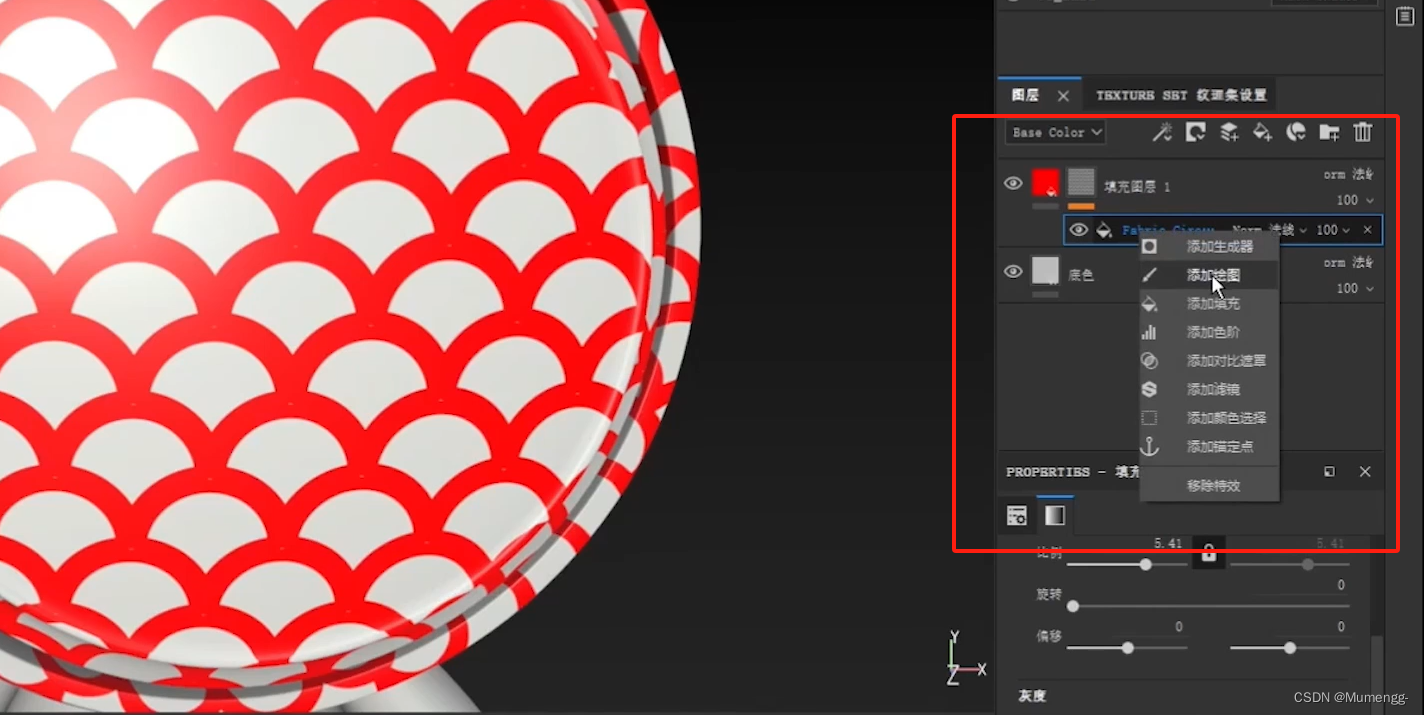Choose 添加对比遮罩 from the context menu
Image resolution: width=1424 pixels, height=715 pixels.
click(x=1209, y=361)
